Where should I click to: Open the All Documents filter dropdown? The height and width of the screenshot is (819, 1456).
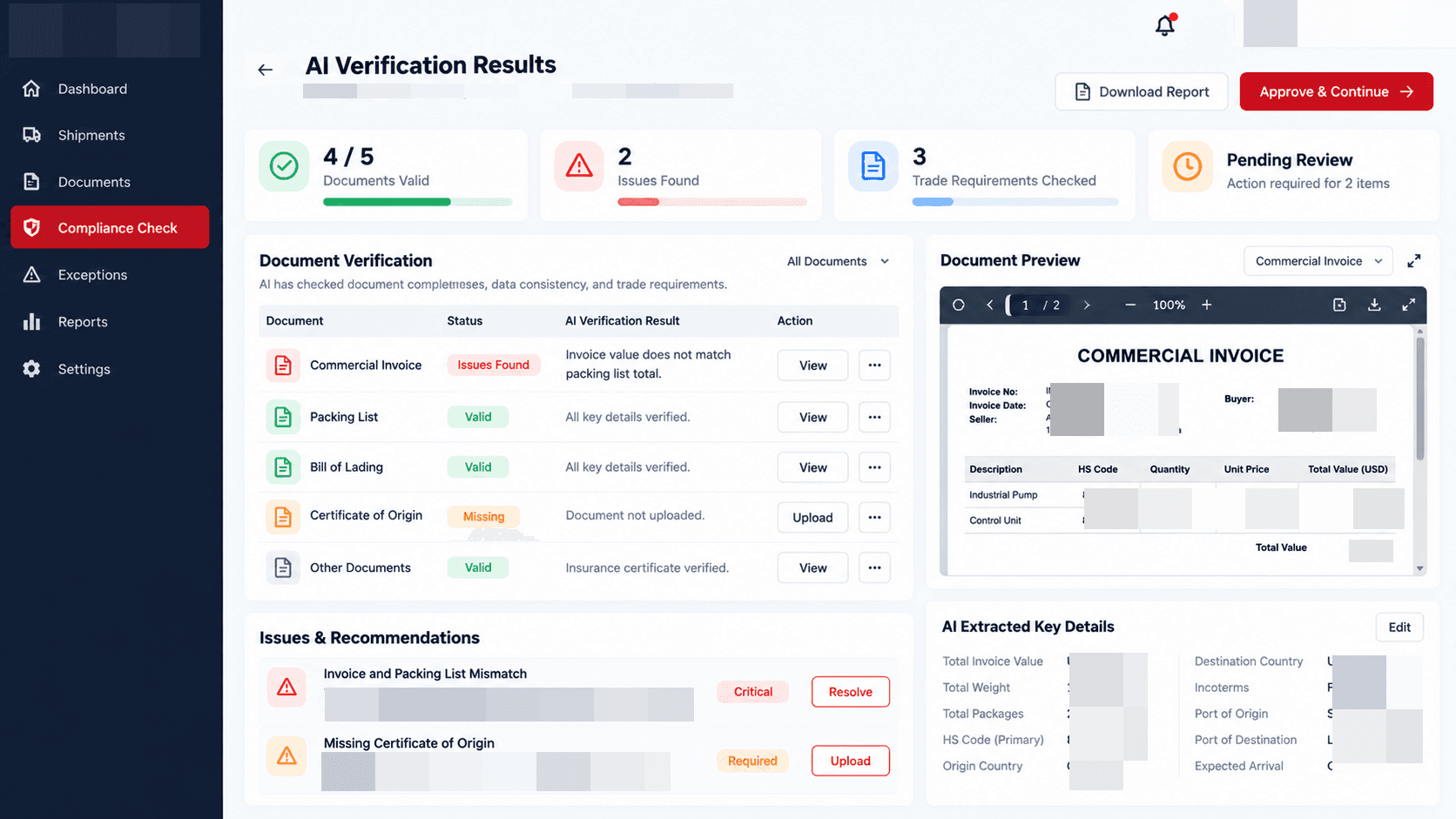click(838, 261)
